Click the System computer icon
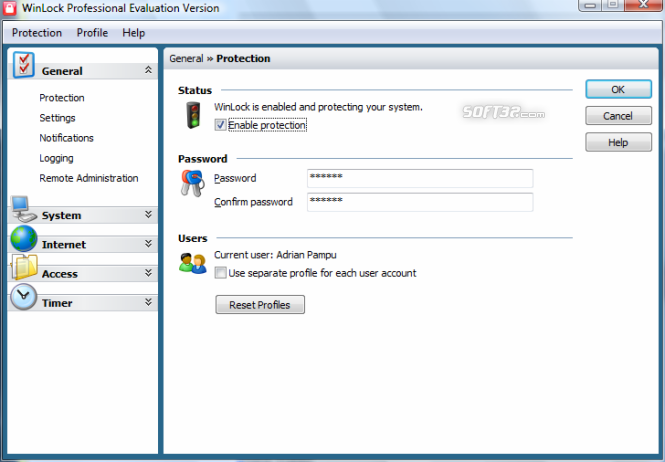665x462 pixels. coord(23,209)
